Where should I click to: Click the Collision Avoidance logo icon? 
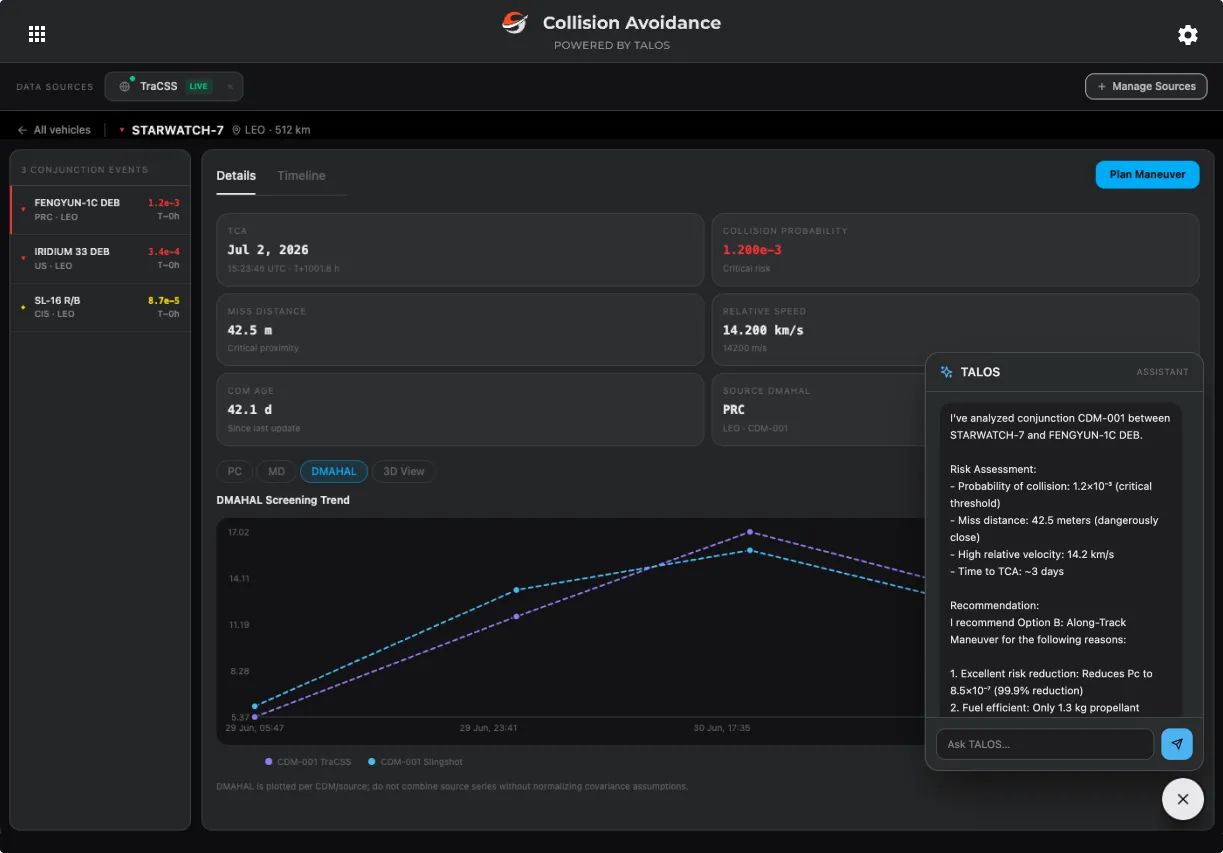tap(514, 23)
